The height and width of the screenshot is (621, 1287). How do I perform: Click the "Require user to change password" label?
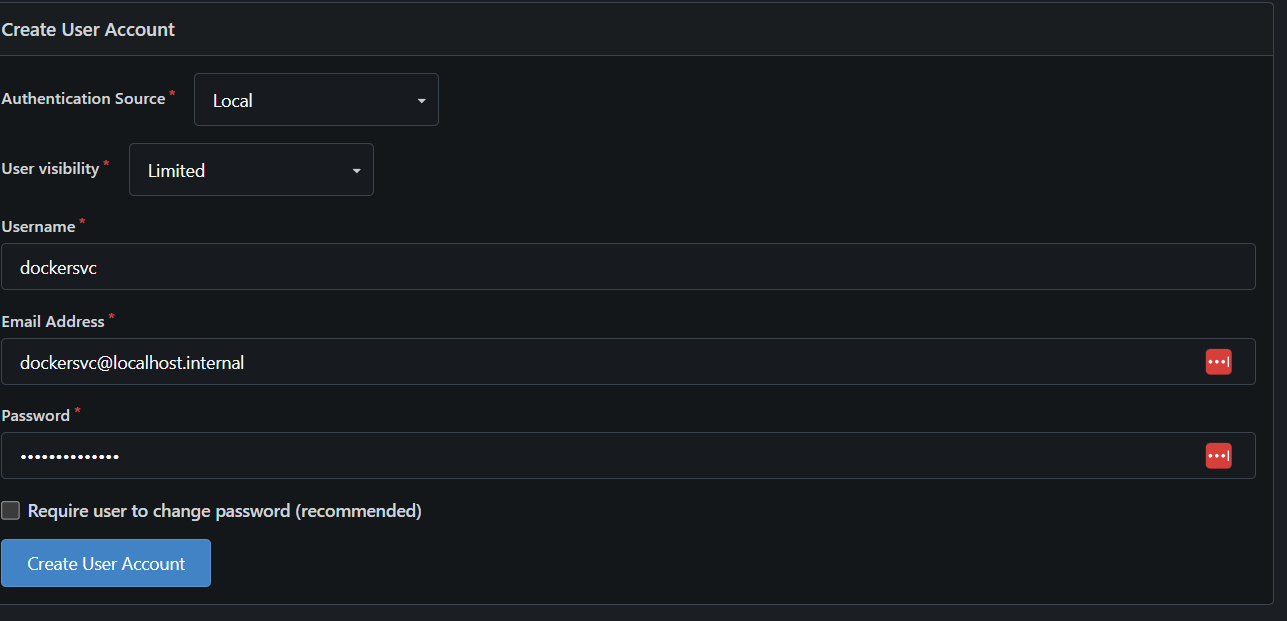(224, 511)
